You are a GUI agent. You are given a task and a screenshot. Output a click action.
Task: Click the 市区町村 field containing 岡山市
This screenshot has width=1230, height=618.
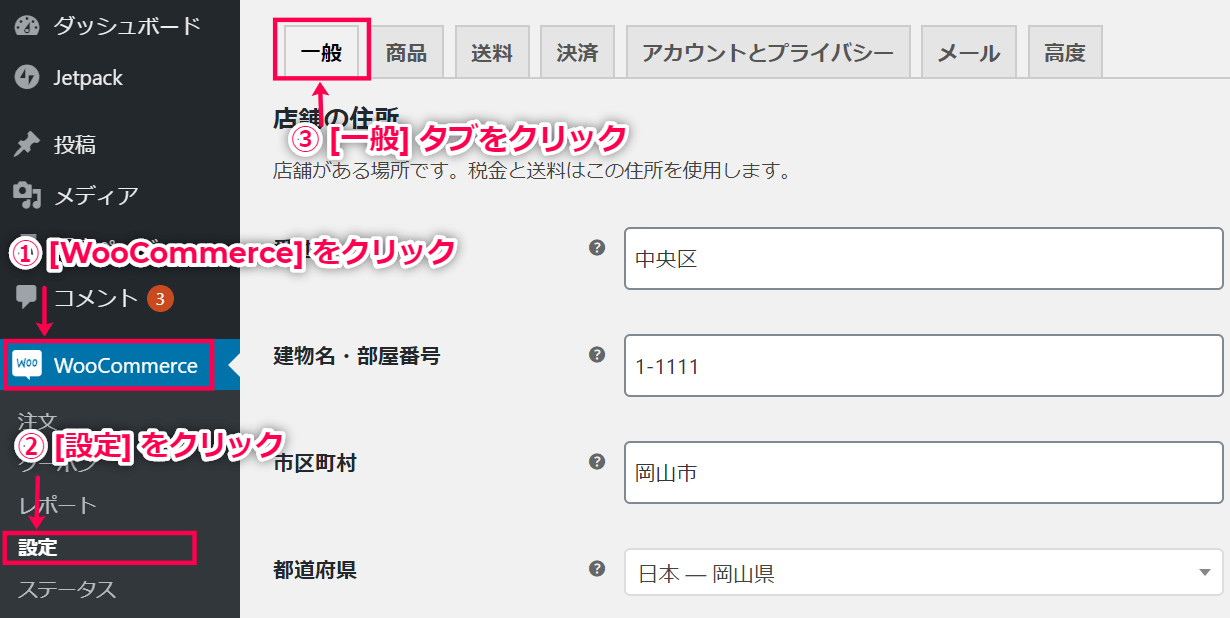[x=924, y=471]
